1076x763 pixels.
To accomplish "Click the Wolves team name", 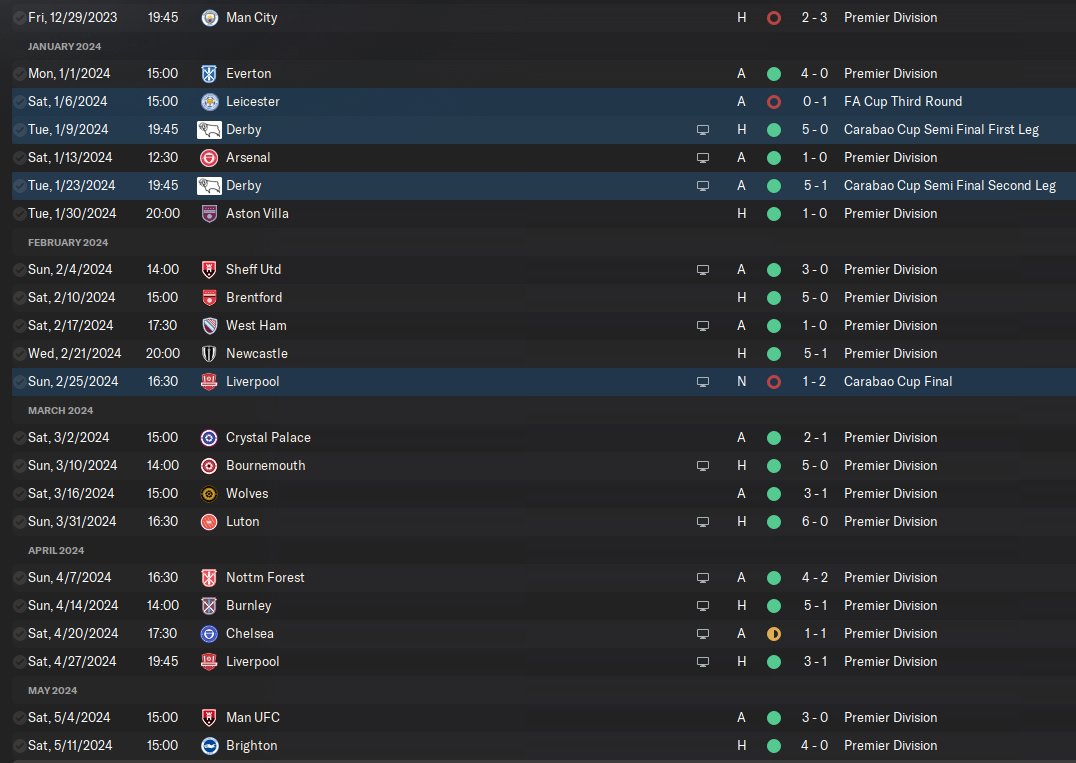I will (x=247, y=494).
